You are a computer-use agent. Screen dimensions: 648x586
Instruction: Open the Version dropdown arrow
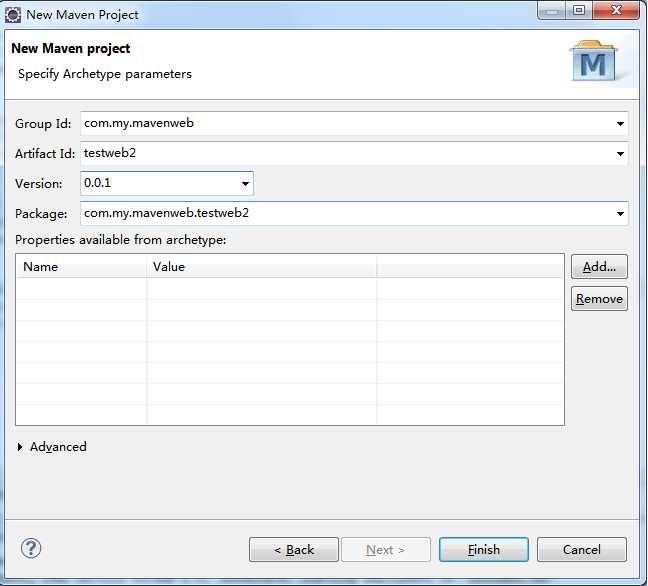pyautogui.click(x=245, y=183)
